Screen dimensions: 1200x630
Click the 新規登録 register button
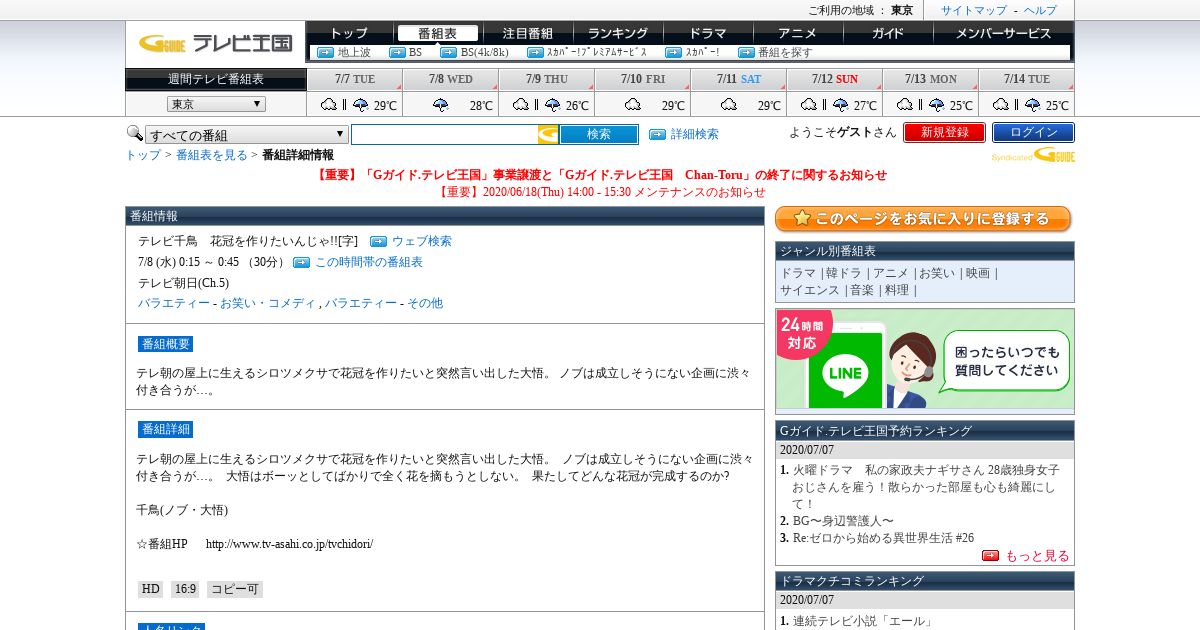coord(944,132)
